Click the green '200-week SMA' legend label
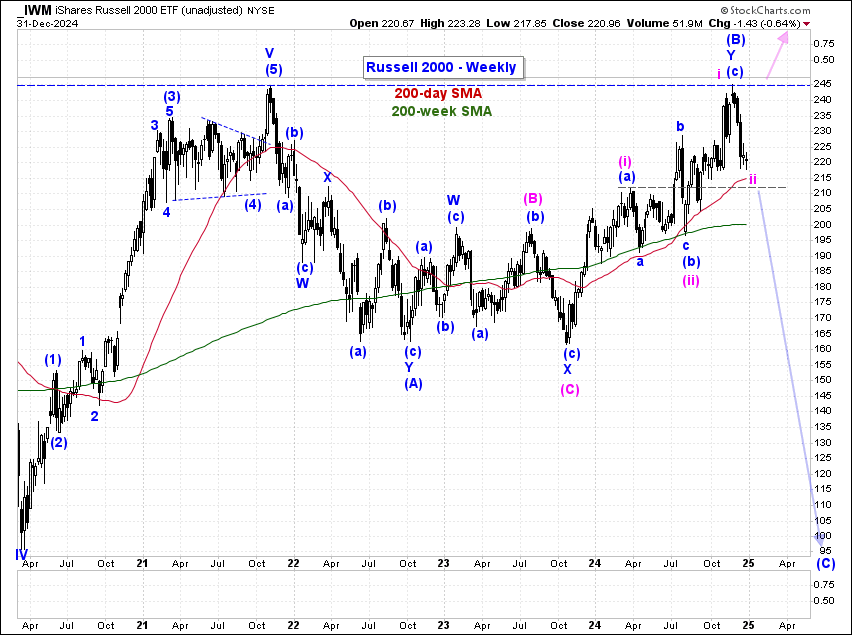 [x=442, y=111]
